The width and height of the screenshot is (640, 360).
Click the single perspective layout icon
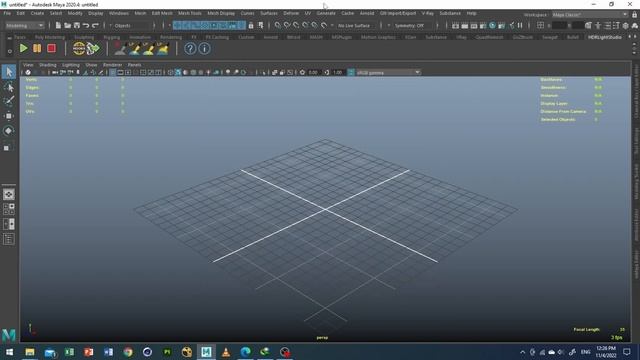click(9, 195)
